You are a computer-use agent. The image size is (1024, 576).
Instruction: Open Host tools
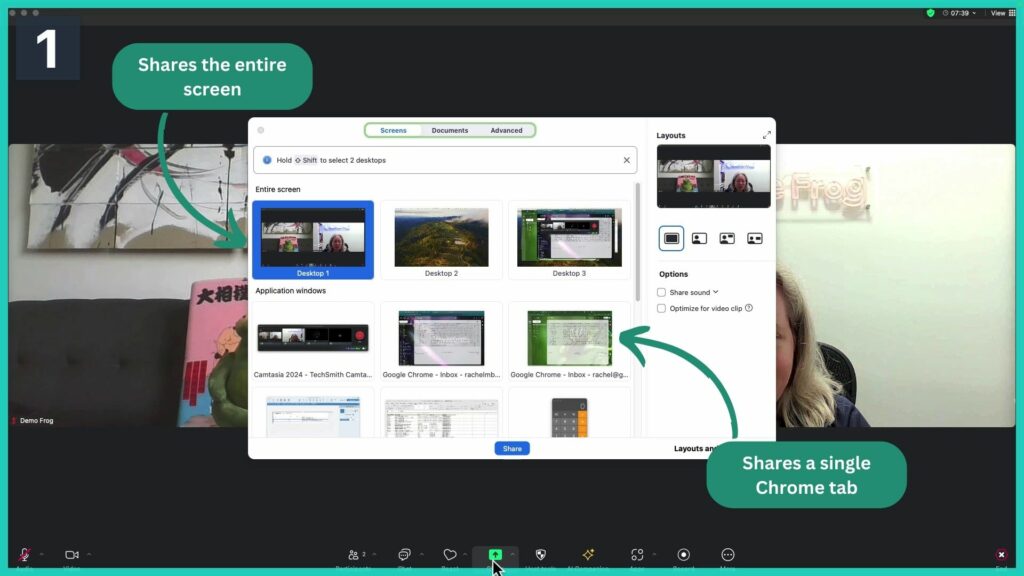pyautogui.click(x=540, y=554)
